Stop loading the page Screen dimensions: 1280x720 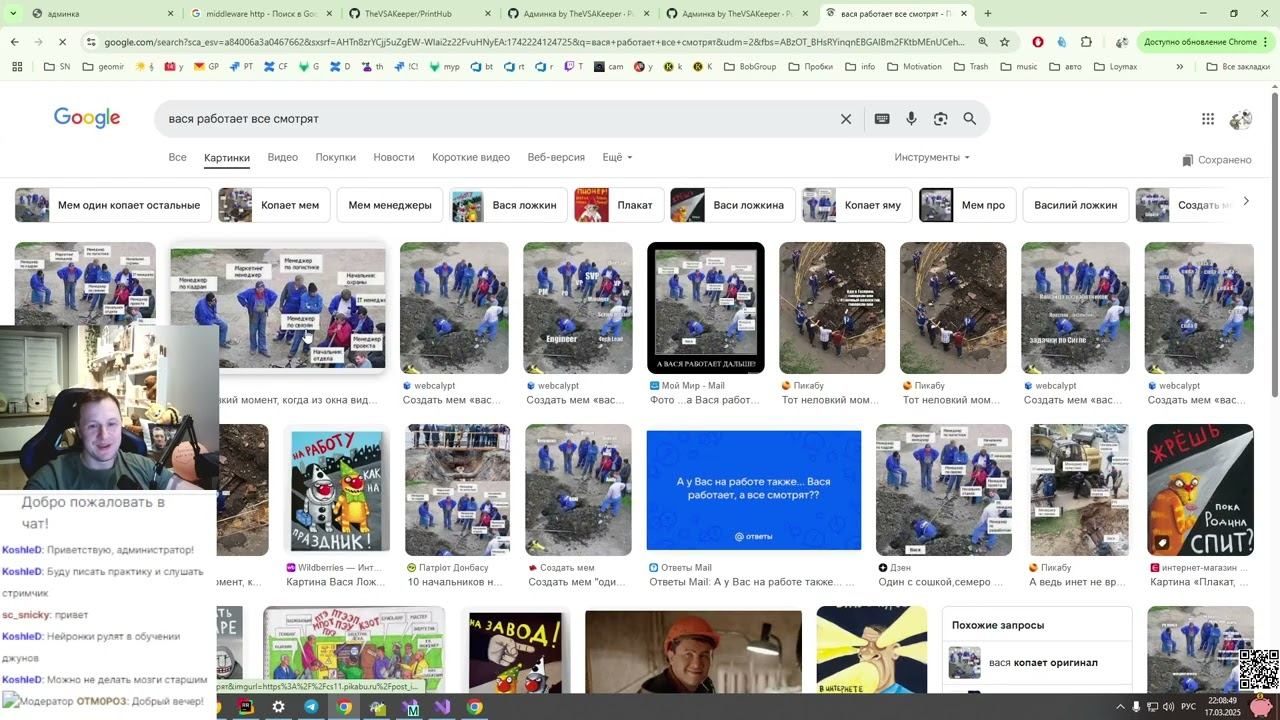coord(62,42)
